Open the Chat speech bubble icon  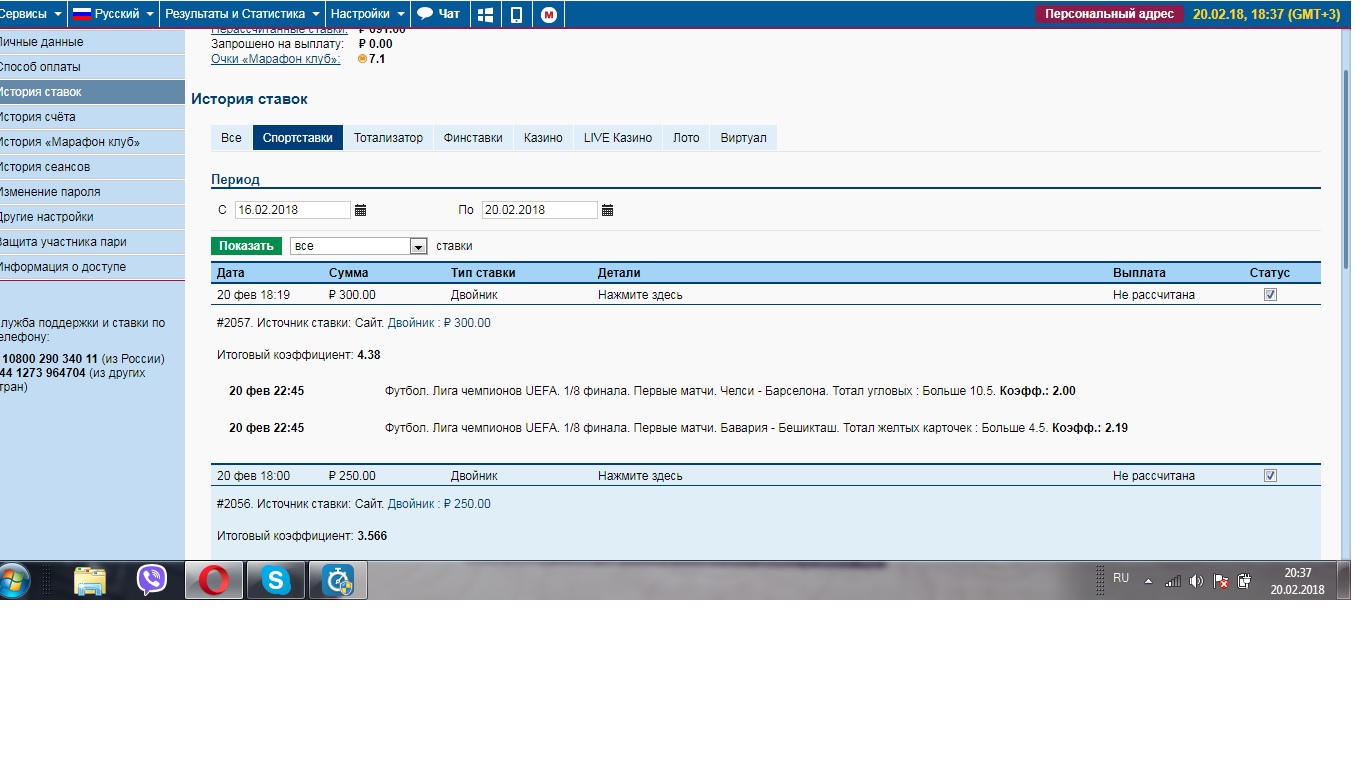point(425,14)
